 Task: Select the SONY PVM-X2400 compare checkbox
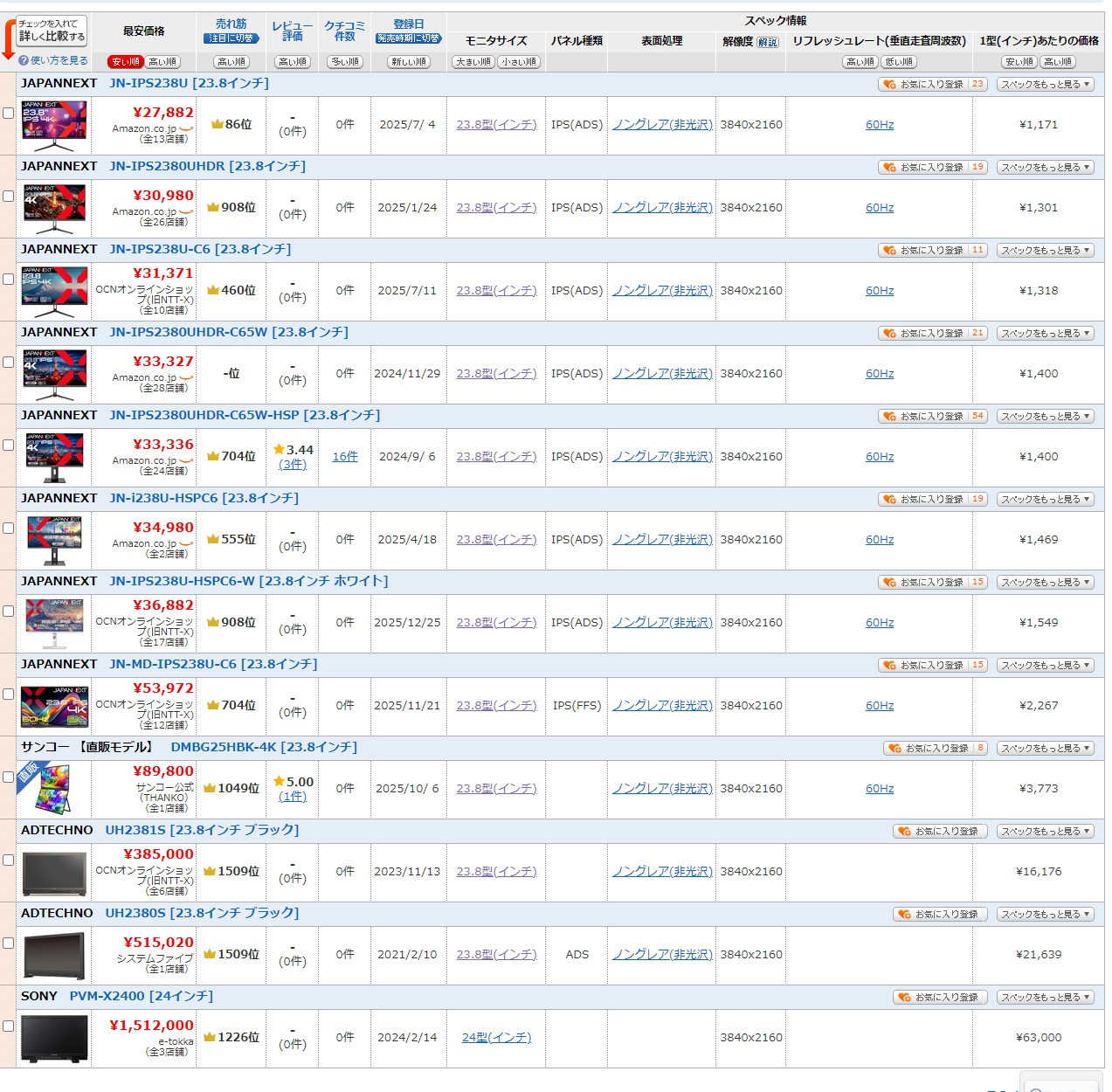tap(8, 1026)
